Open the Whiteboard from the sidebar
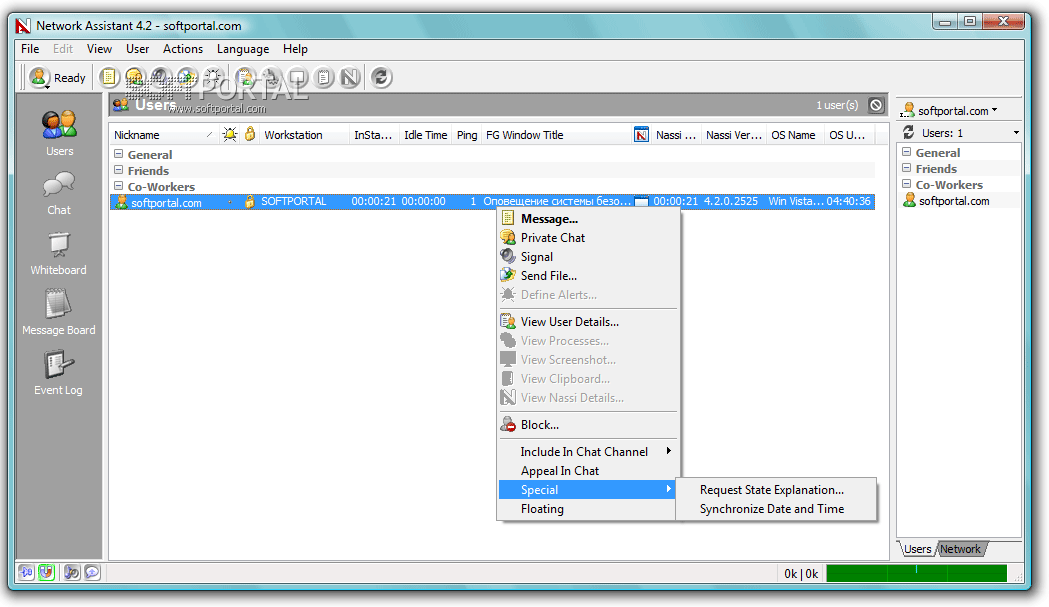Viewport: 1049px width, 607px height. point(59,254)
